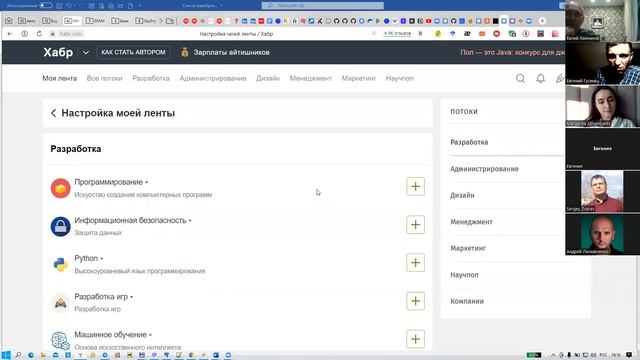Viewport: 640px width, 360px height.
Task: Click the Хабр logo
Action: pyautogui.click(x=58, y=52)
